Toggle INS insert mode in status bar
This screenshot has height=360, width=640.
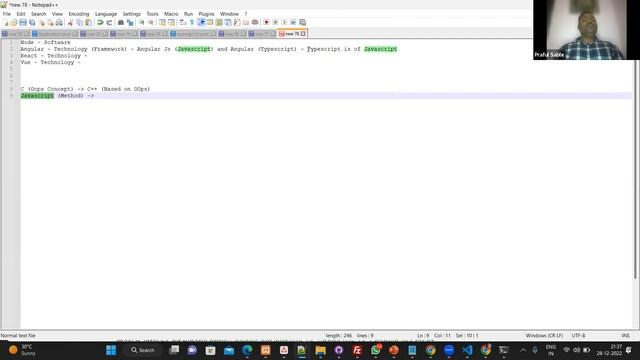[x=626, y=336]
